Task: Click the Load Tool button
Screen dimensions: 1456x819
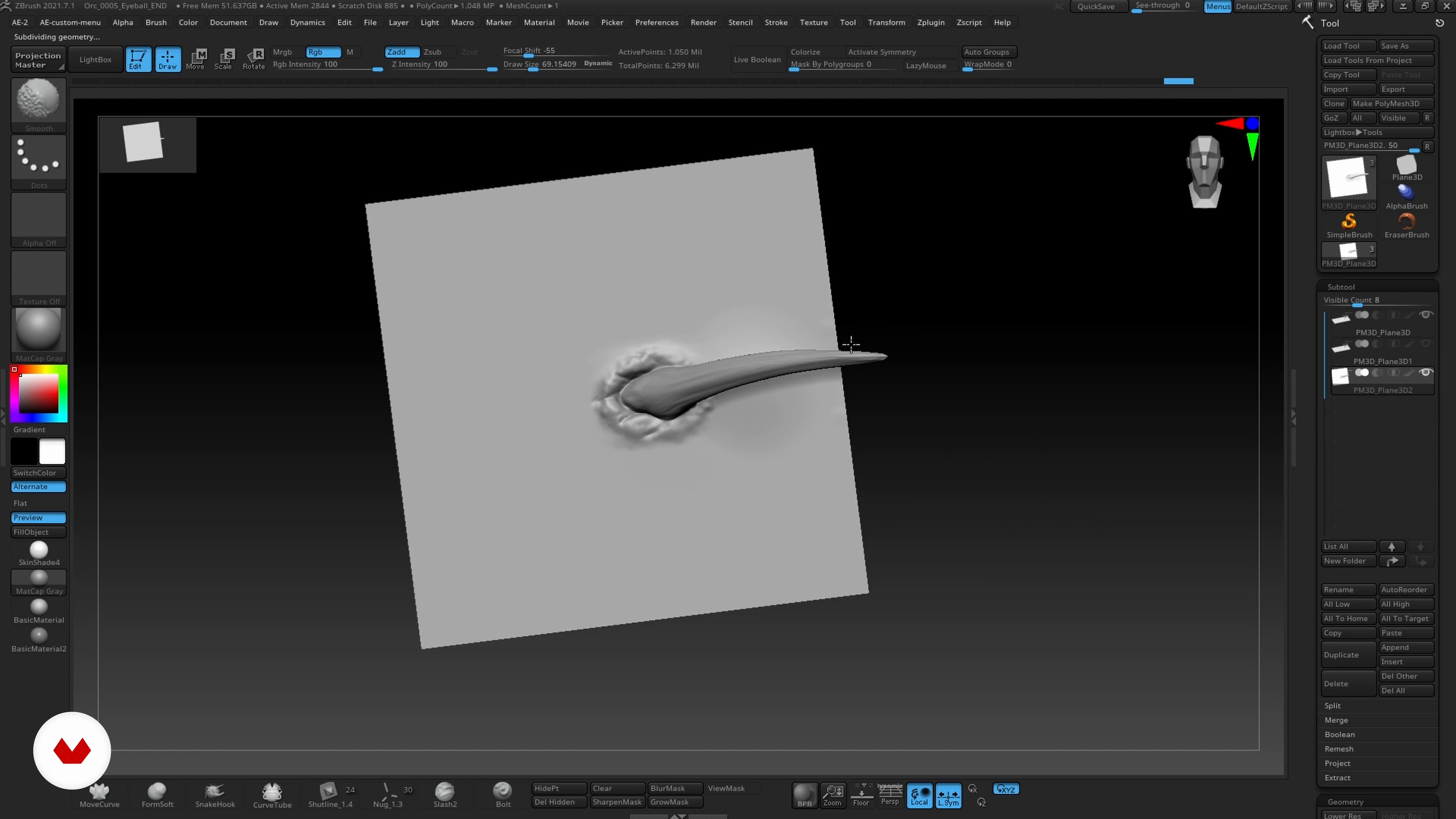Action: (x=1348, y=46)
